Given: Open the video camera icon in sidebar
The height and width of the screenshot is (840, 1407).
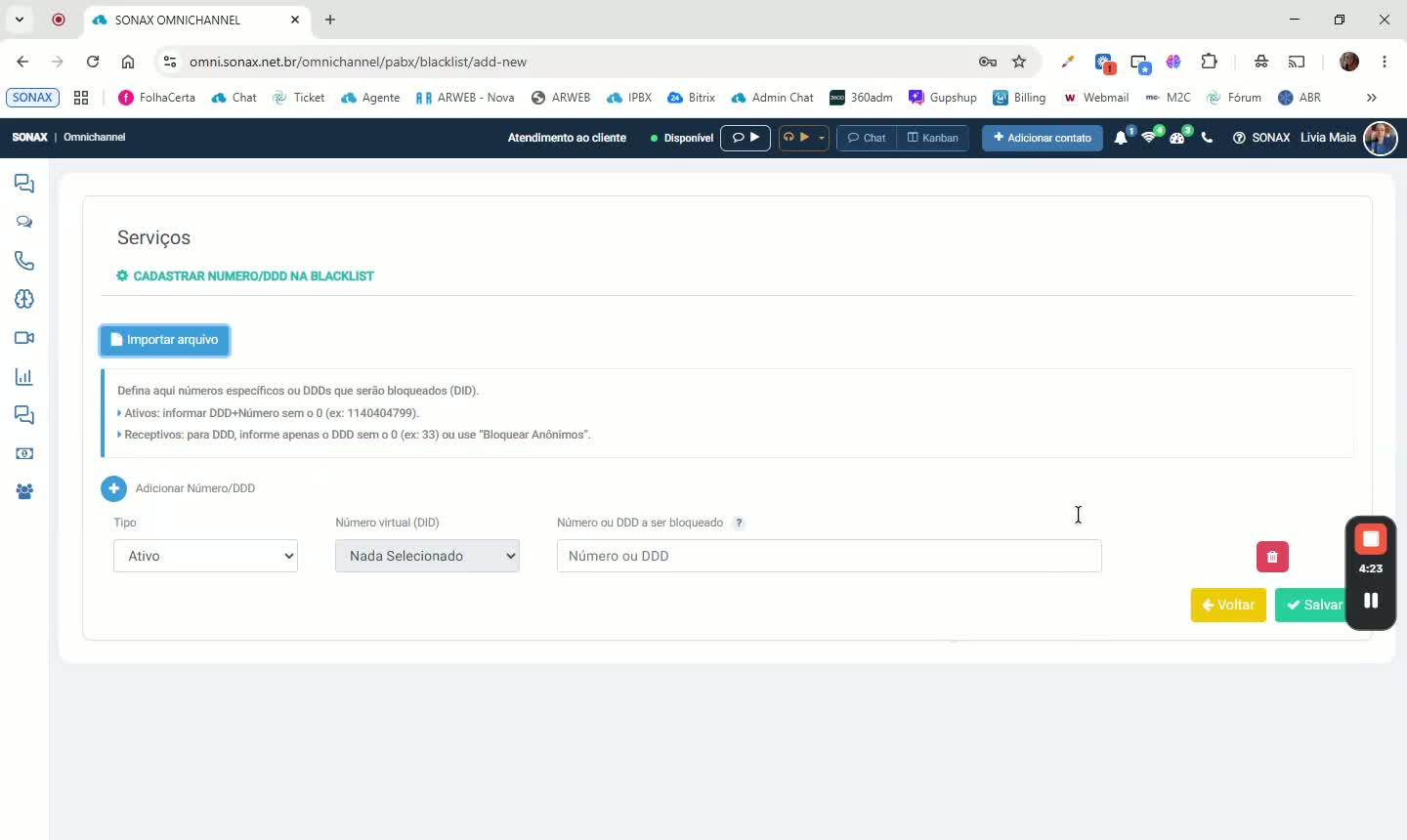Looking at the screenshot, I should (x=24, y=338).
